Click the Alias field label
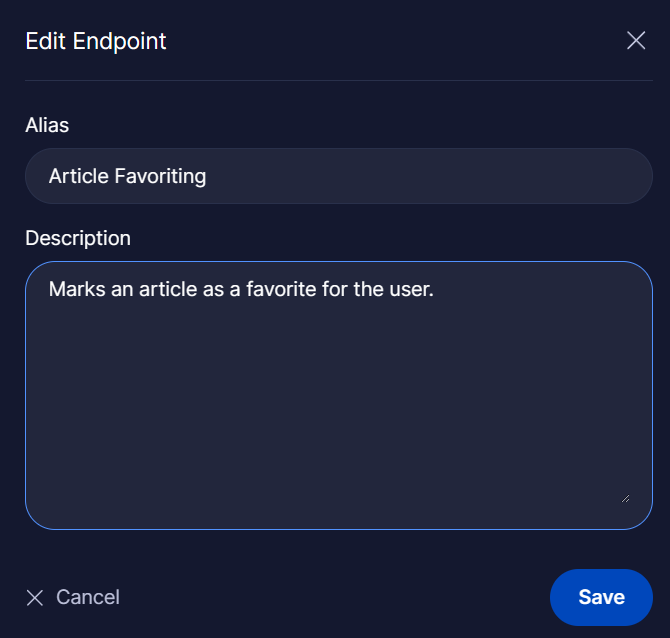The height and width of the screenshot is (638, 670). click(x=47, y=125)
